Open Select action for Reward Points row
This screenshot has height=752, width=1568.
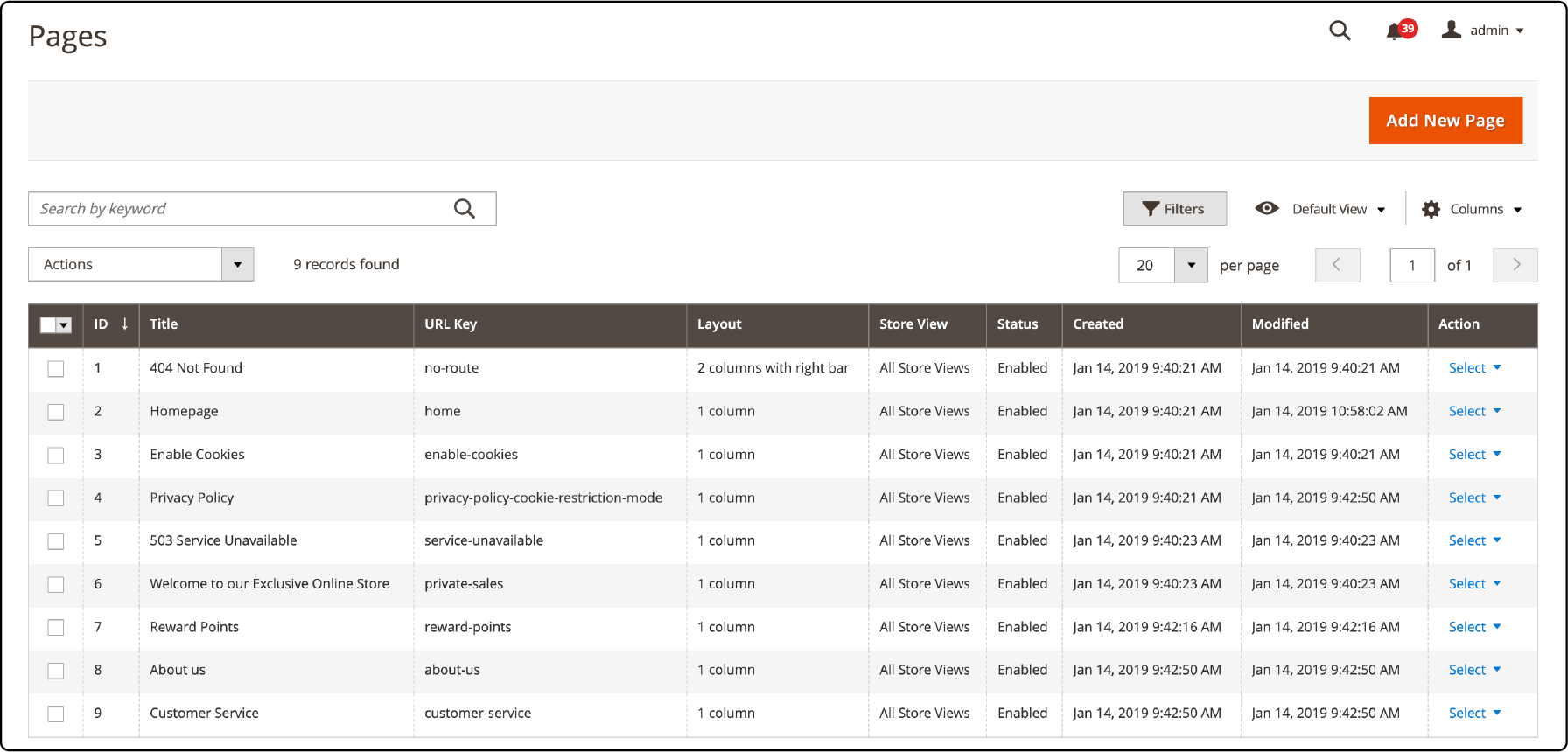click(1474, 627)
